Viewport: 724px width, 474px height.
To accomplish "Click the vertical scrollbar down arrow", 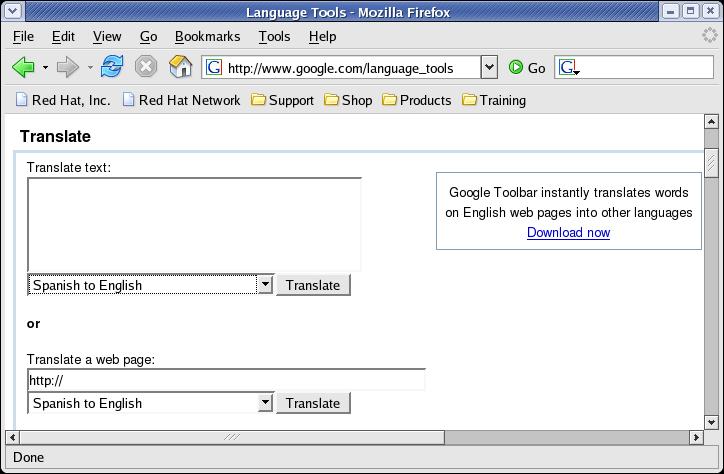I will pyautogui.click(x=711, y=422).
